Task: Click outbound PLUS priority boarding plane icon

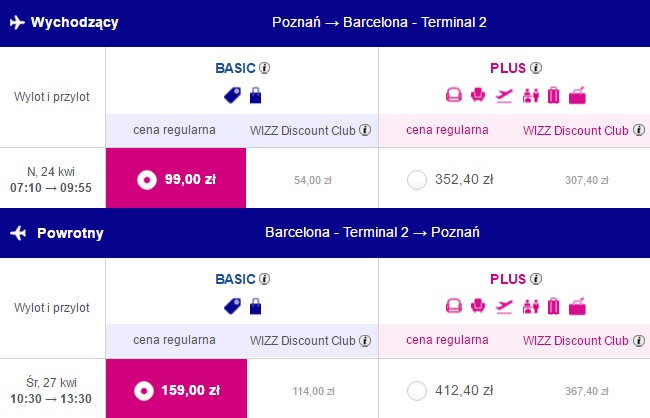Action: tap(504, 96)
